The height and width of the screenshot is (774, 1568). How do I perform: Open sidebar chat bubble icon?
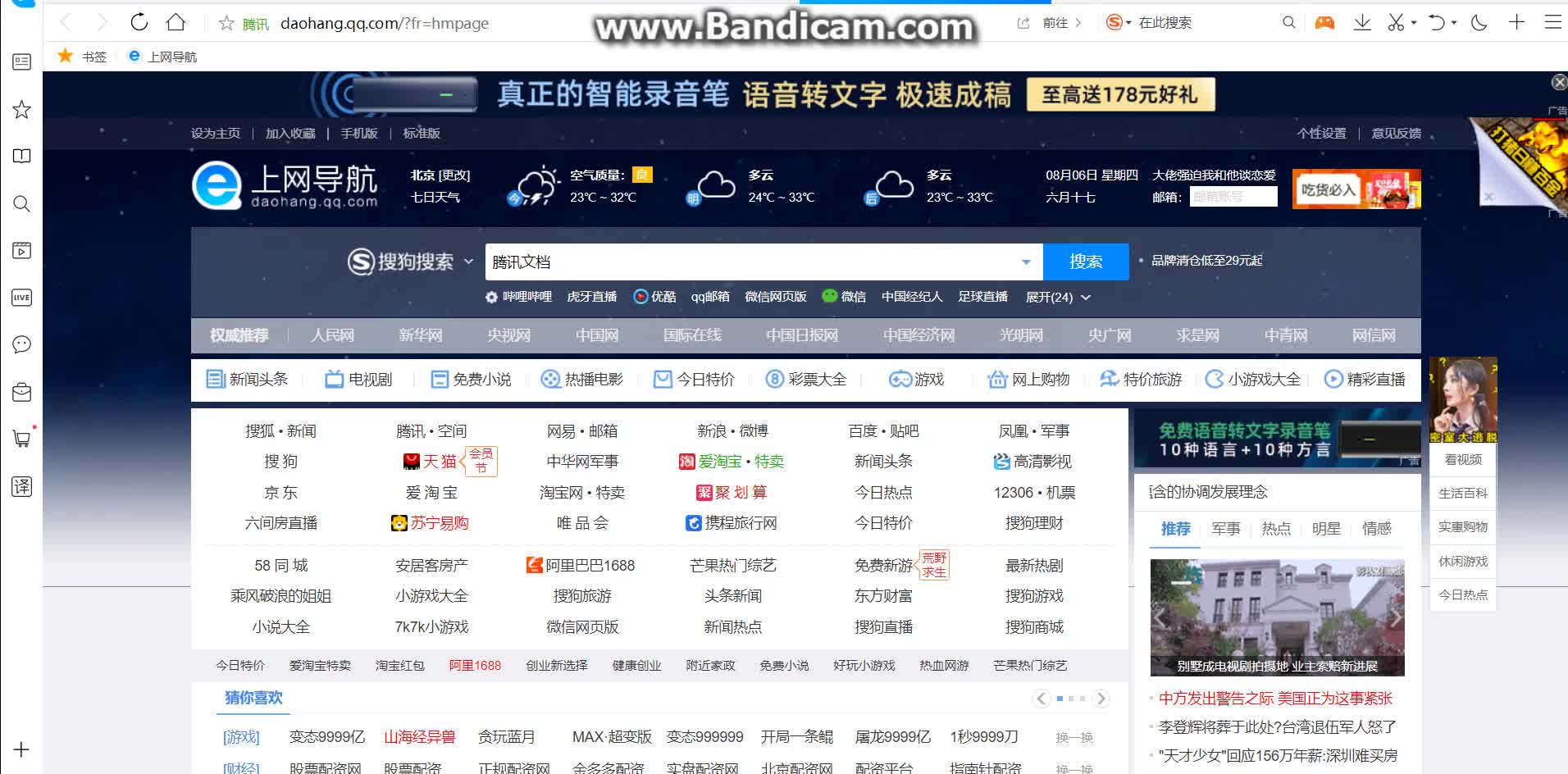pos(22,344)
